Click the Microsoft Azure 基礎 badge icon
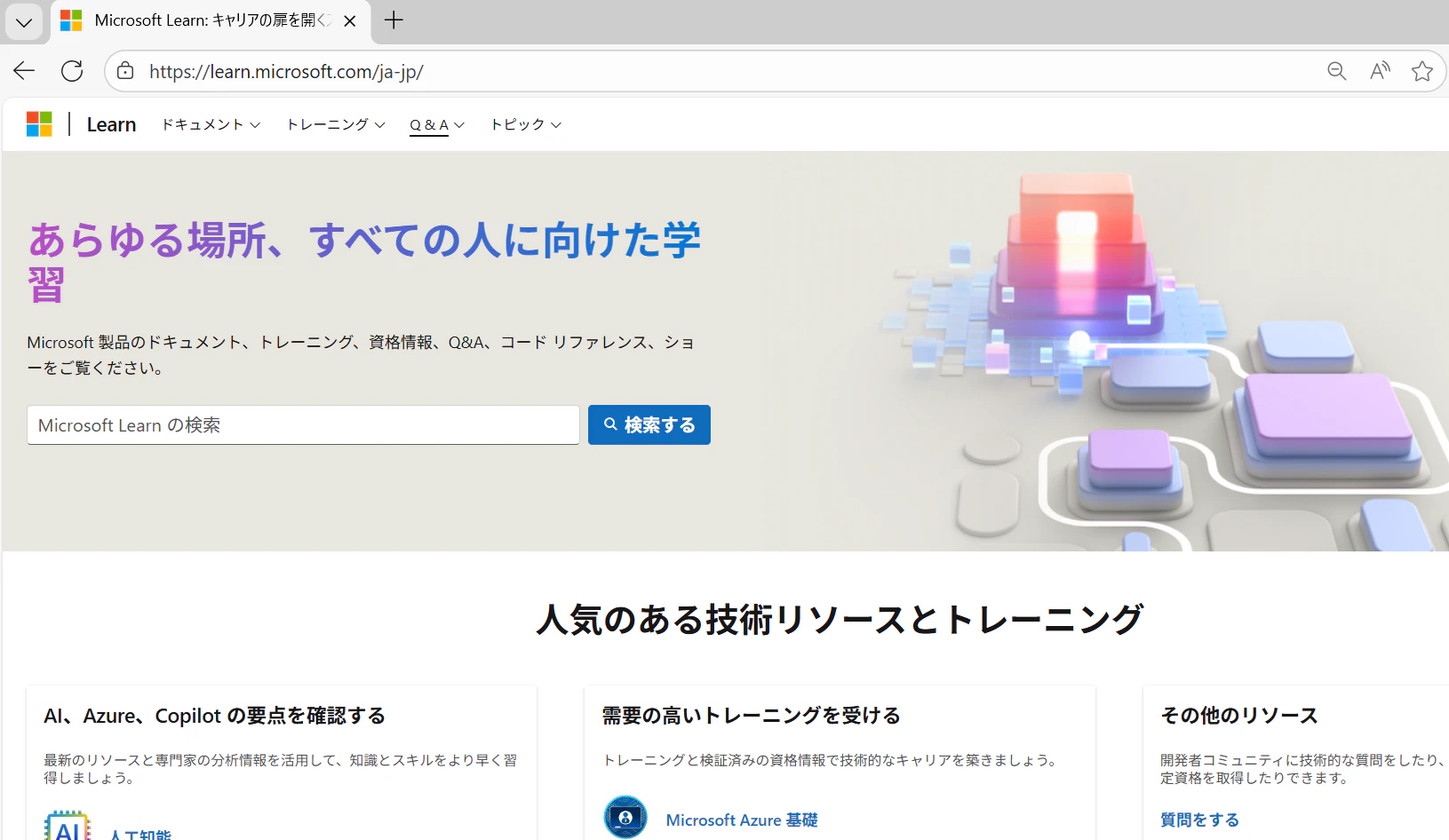The image size is (1449, 840). [x=625, y=817]
